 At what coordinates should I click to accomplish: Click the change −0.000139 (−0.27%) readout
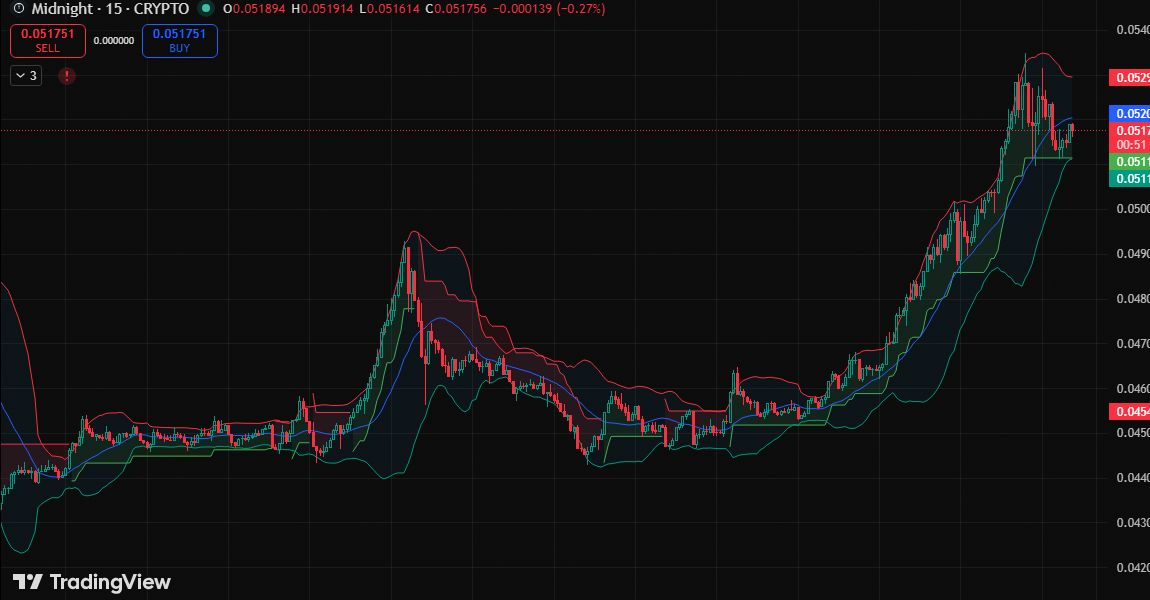pyautogui.click(x=549, y=9)
